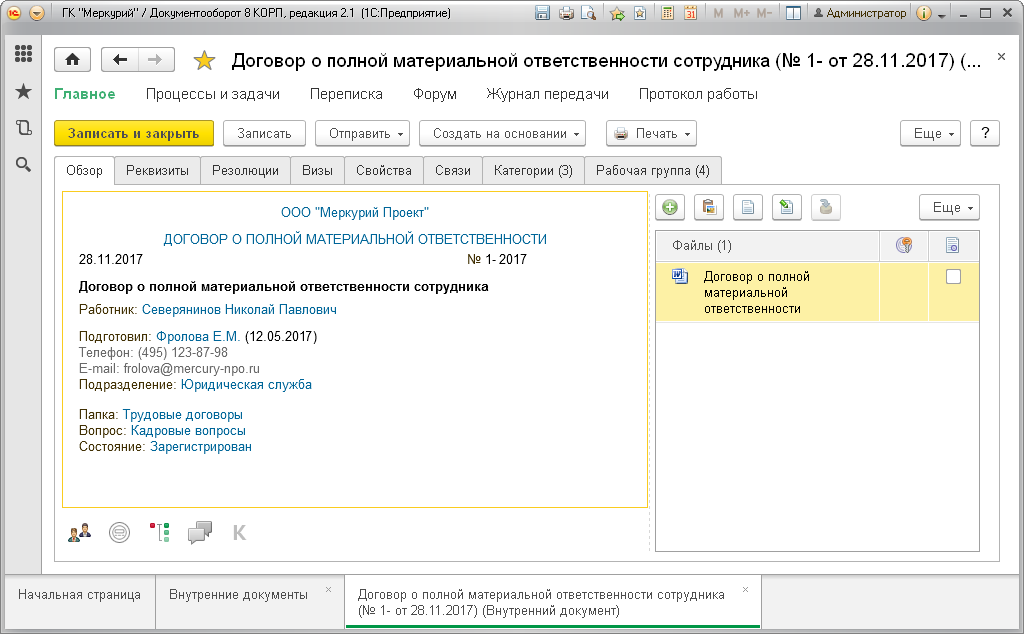Expand the small arrow next to info icon
Viewport: 1024px width, 634px height.
tap(942, 14)
